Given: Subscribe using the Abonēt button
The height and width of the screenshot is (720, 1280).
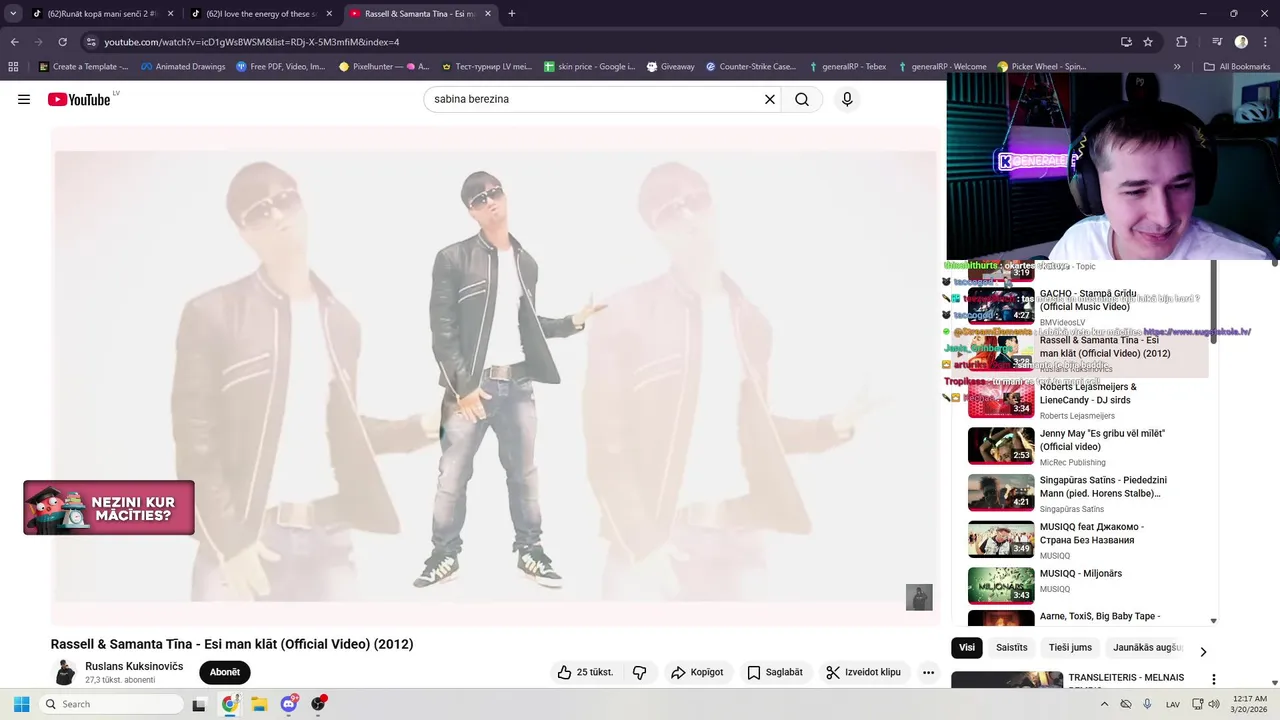Looking at the screenshot, I should (225, 672).
